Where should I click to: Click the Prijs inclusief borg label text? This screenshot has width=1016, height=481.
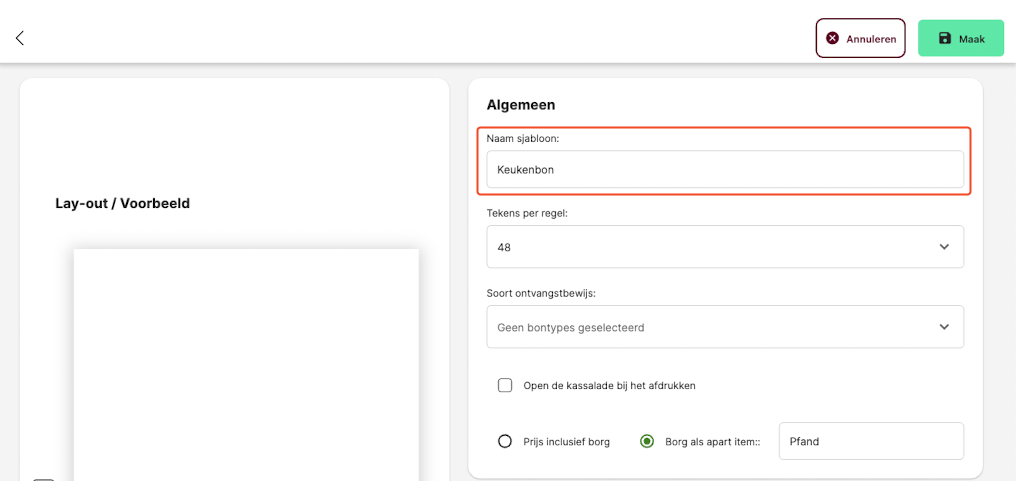[x=566, y=442]
